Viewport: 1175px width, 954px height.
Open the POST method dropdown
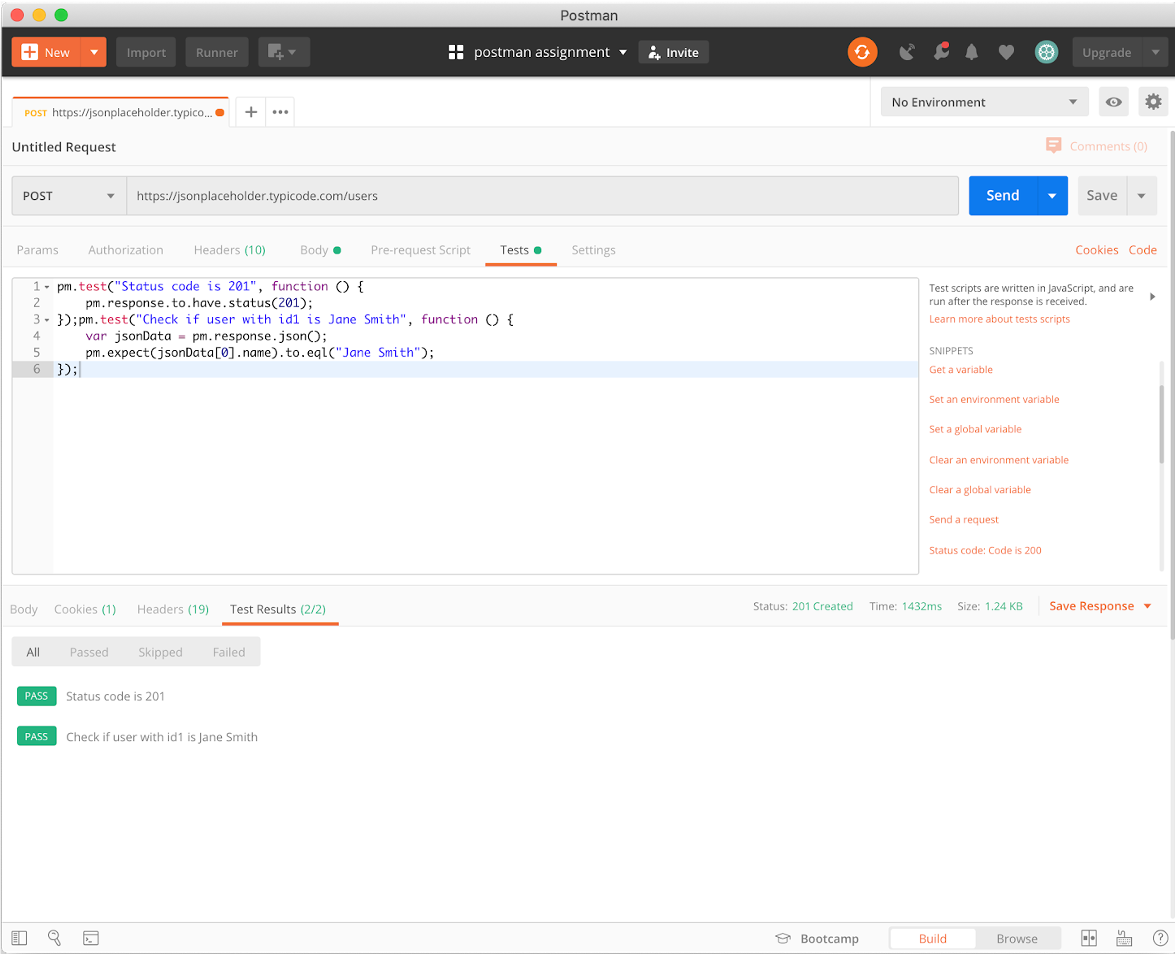[x=68, y=196]
